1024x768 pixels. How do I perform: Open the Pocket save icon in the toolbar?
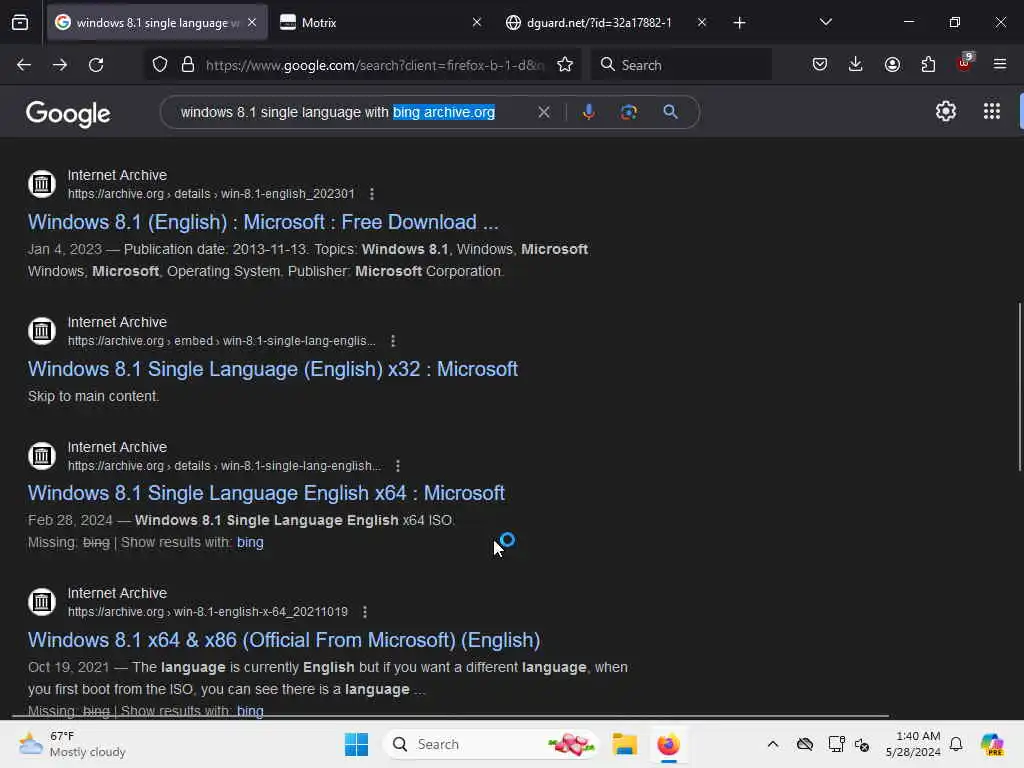pyautogui.click(x=820, y=65)
